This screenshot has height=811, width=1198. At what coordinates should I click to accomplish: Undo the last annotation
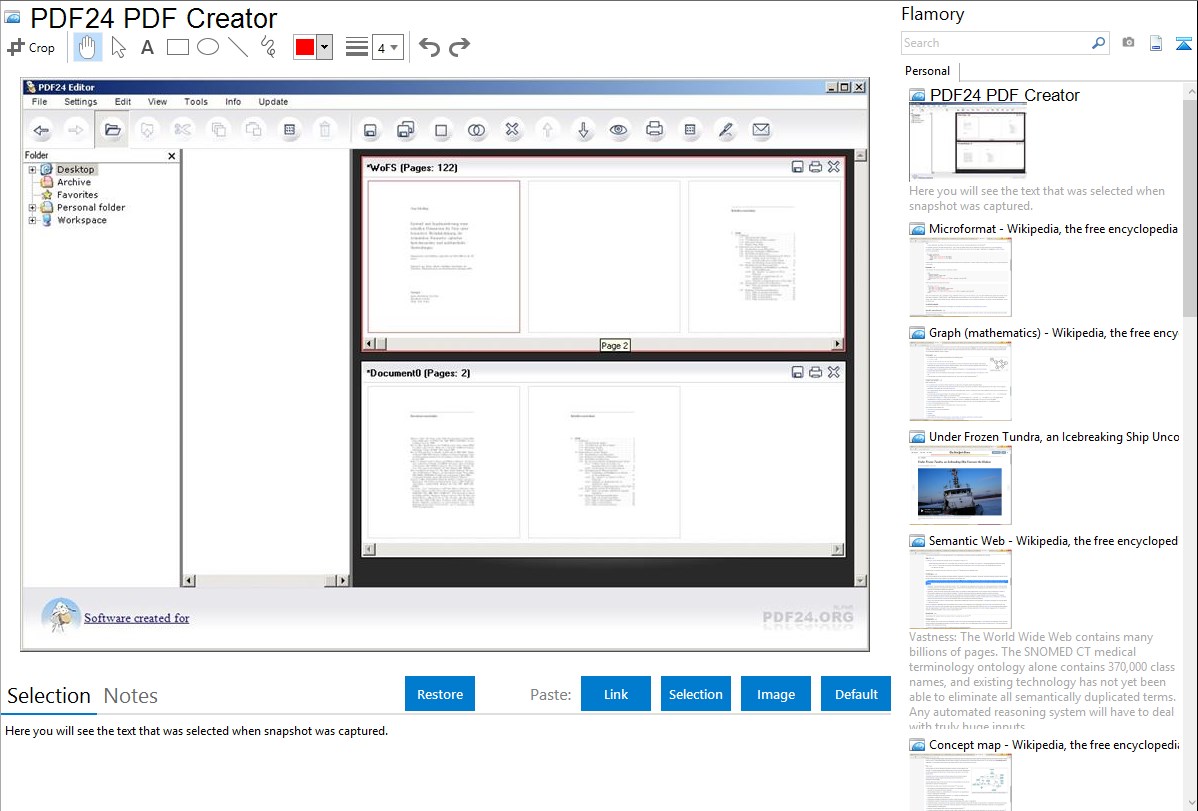(429, 47)
